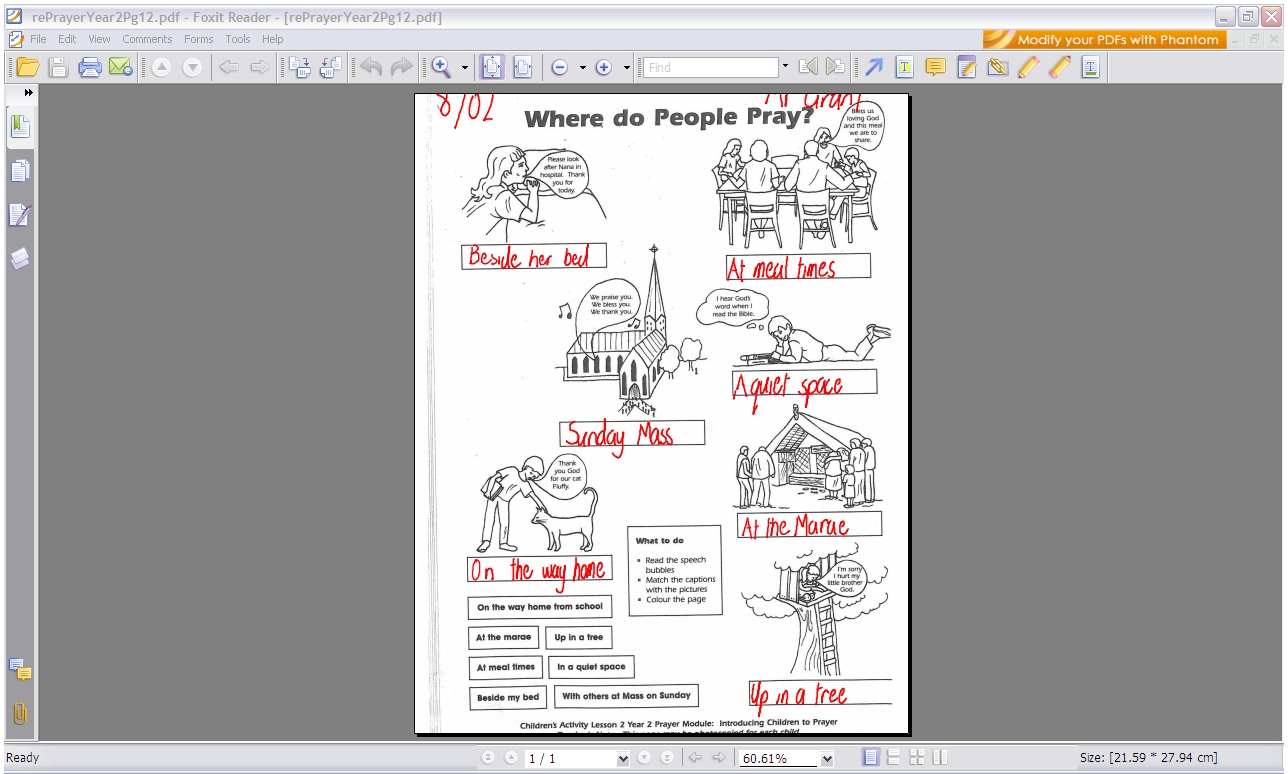The image size is (1288, 774).
Task: Select the Zoom magnifier tool
Action: click(x=441, y=67)
